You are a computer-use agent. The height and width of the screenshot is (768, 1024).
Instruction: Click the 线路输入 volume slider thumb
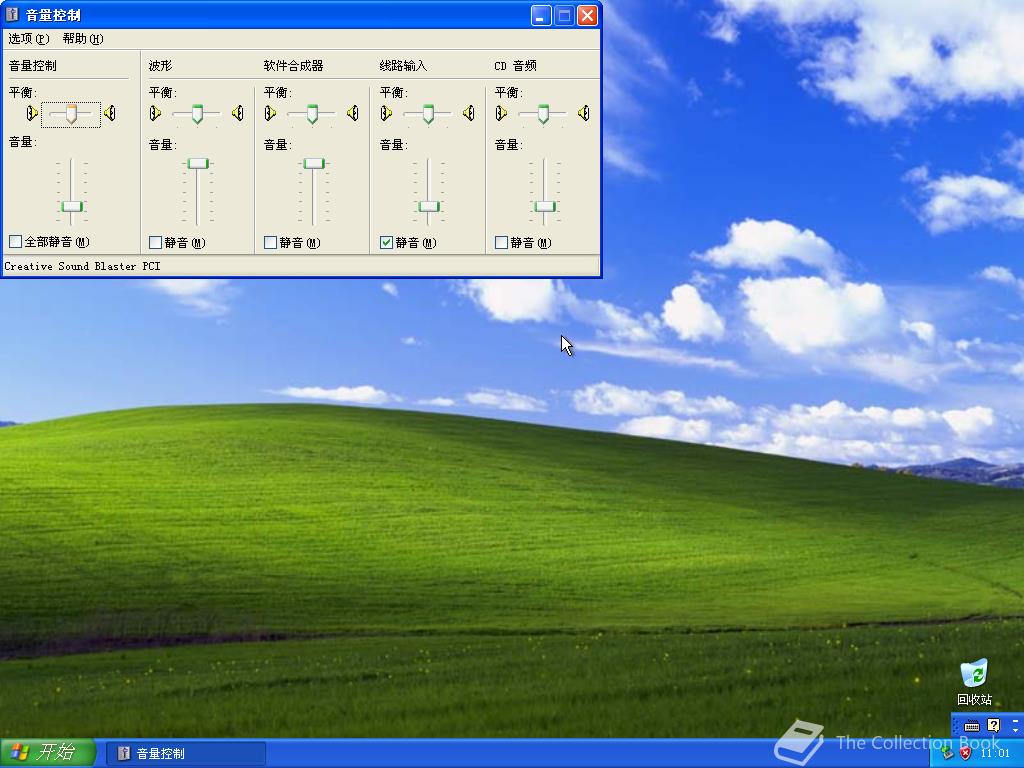pos(429,206)
